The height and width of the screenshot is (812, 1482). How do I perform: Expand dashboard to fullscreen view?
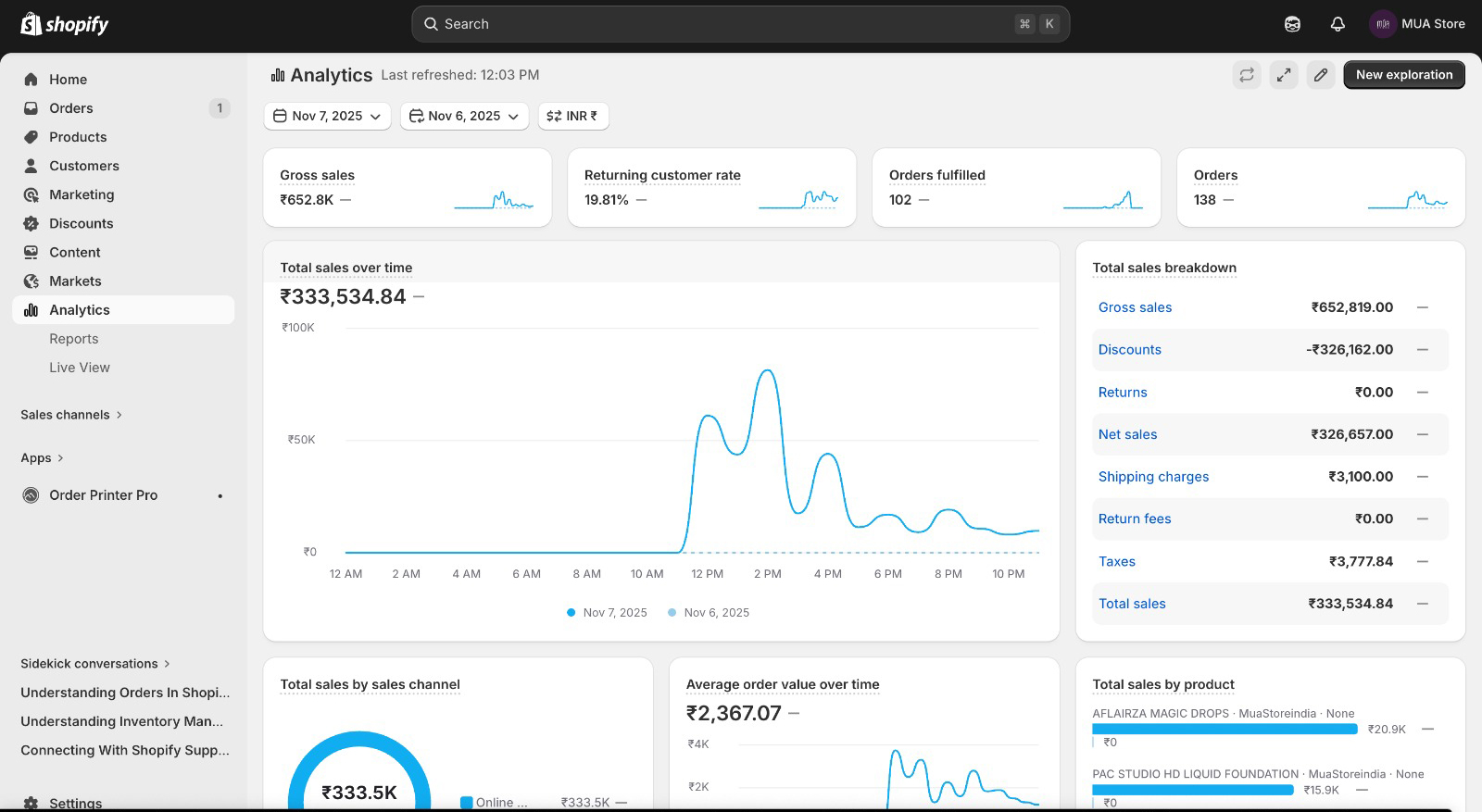1284,75
